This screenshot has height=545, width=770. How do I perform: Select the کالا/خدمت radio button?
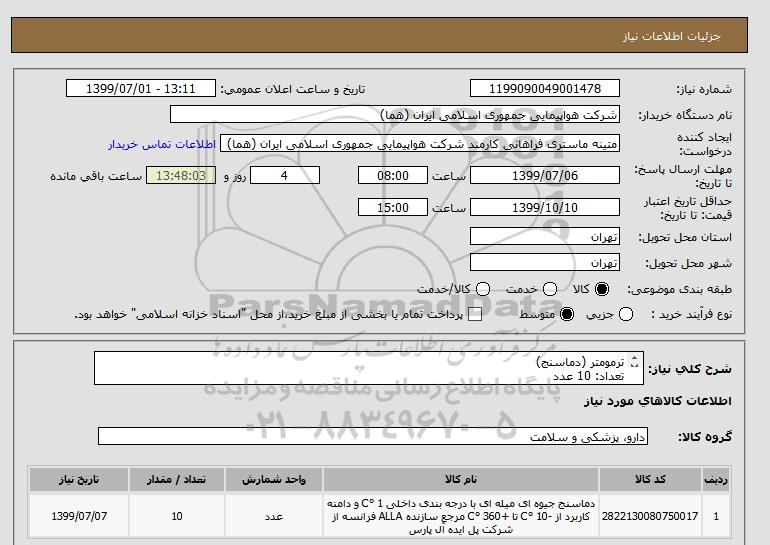click(483, 289)
